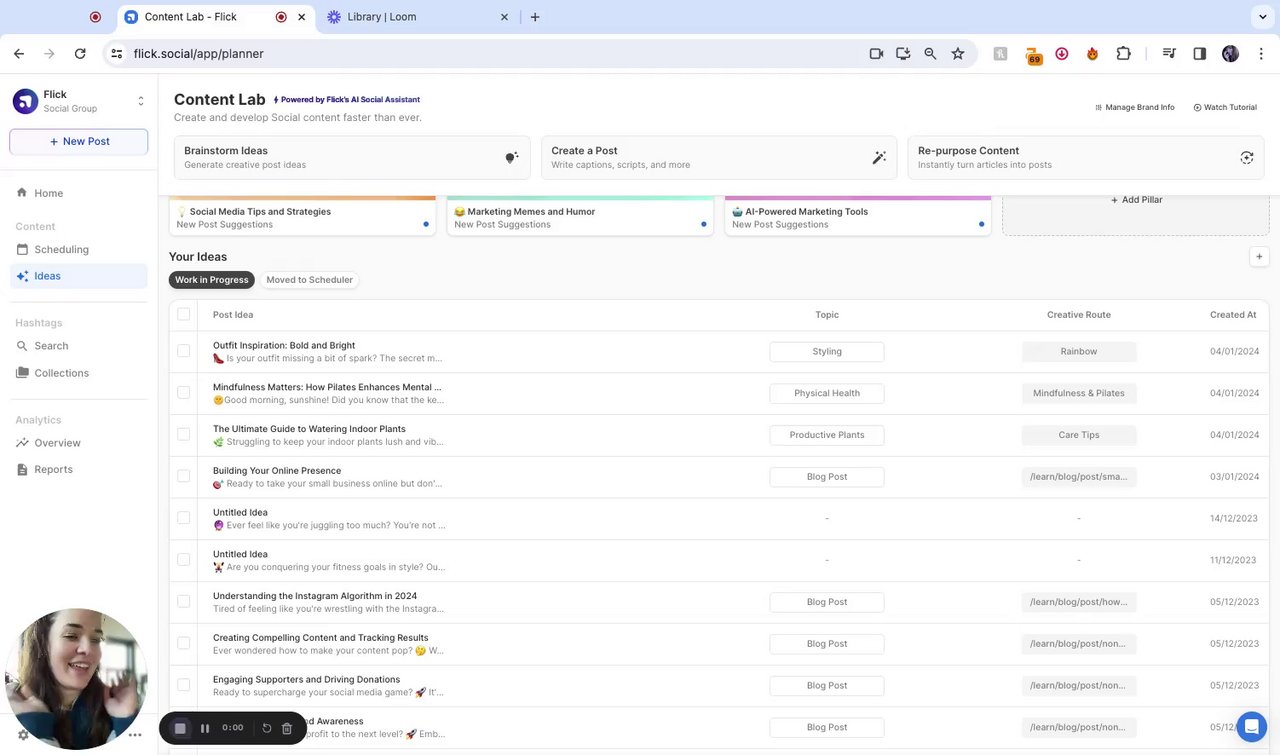The width and height of the screenshot is (1280, 755).
Task: Click the Brainstorm Ideas lightbulb icon
Action: [x=512, y=158]
